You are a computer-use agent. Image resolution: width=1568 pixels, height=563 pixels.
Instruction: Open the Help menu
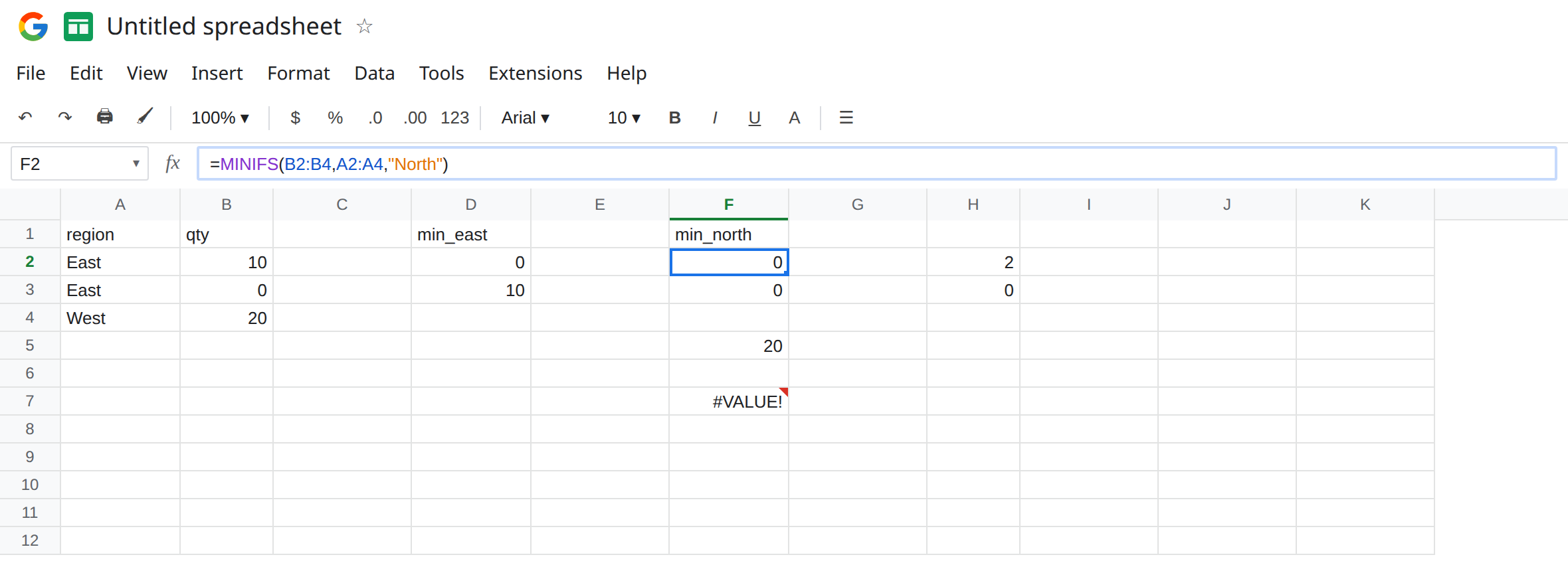click(626, 73)
